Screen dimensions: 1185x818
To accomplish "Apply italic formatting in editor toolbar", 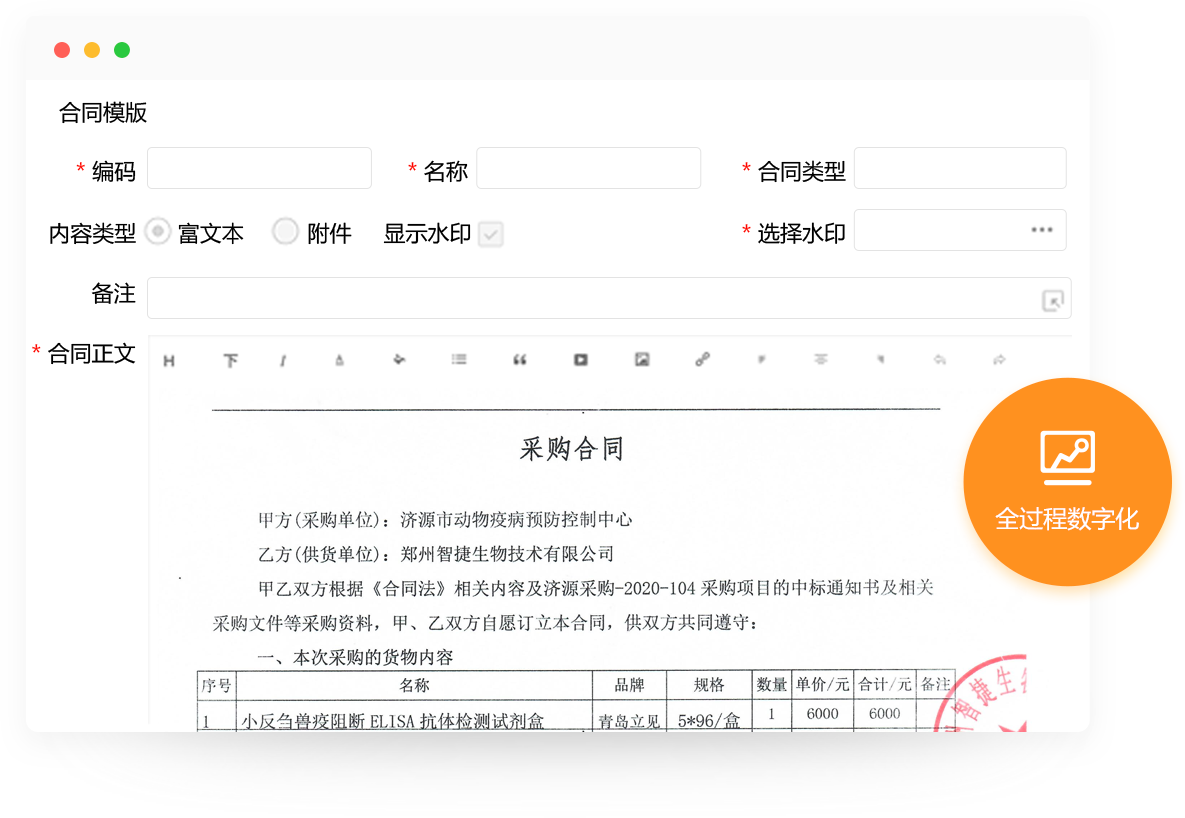I will coord(283,361).
